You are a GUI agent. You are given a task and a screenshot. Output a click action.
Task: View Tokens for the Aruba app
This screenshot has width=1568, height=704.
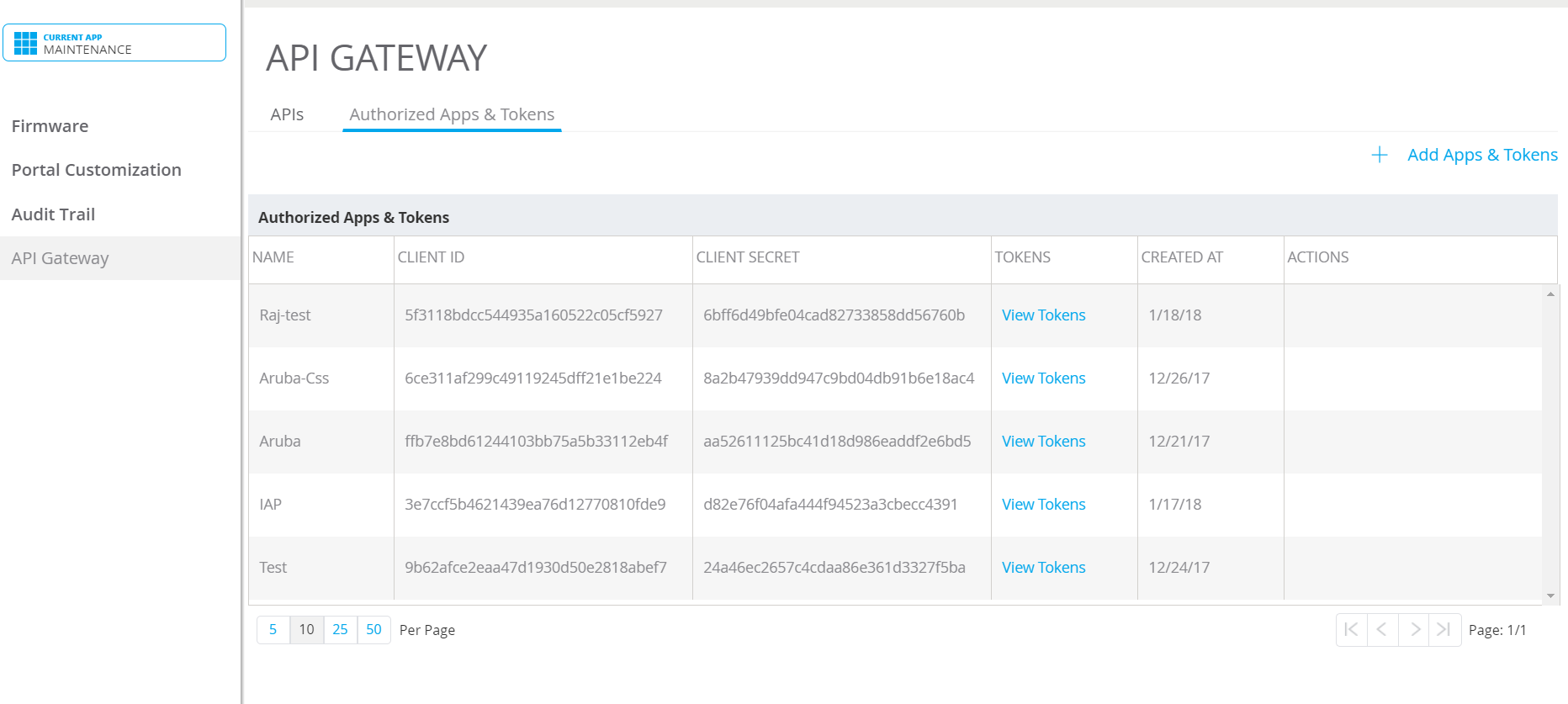[1043, 442]
